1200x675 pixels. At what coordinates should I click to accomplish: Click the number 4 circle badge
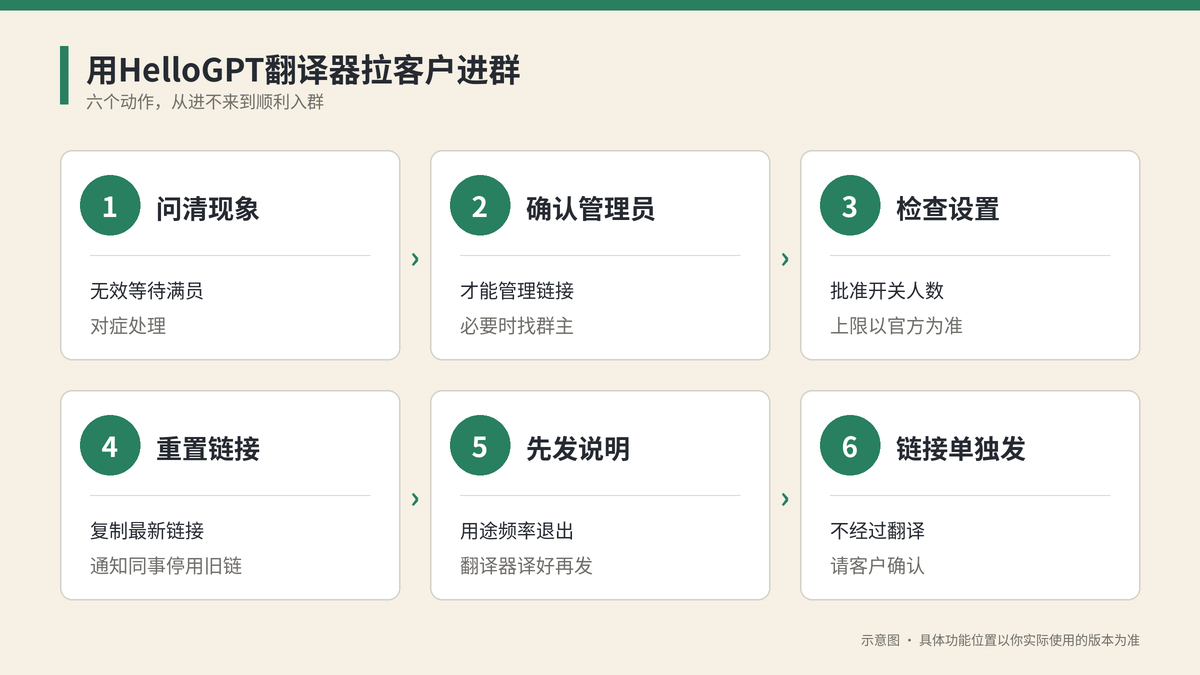click(x=110, y=446)
